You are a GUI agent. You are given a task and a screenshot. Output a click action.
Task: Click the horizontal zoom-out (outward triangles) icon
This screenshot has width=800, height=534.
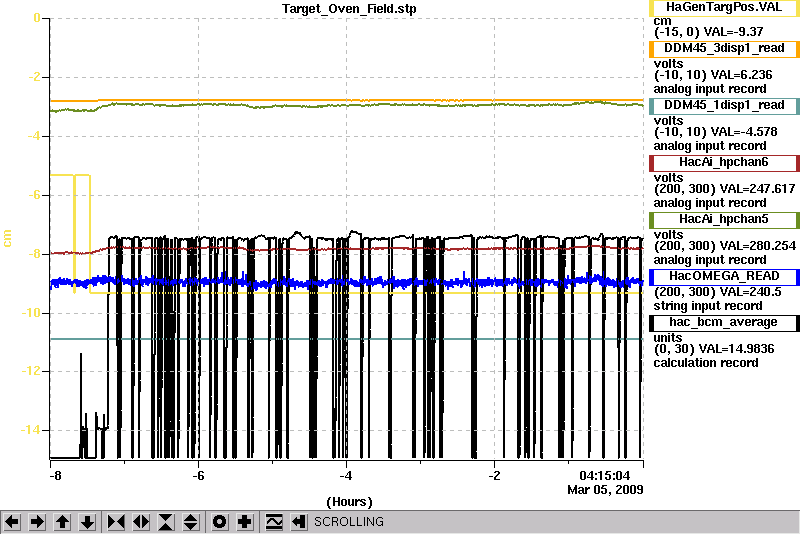coord(141,522)
